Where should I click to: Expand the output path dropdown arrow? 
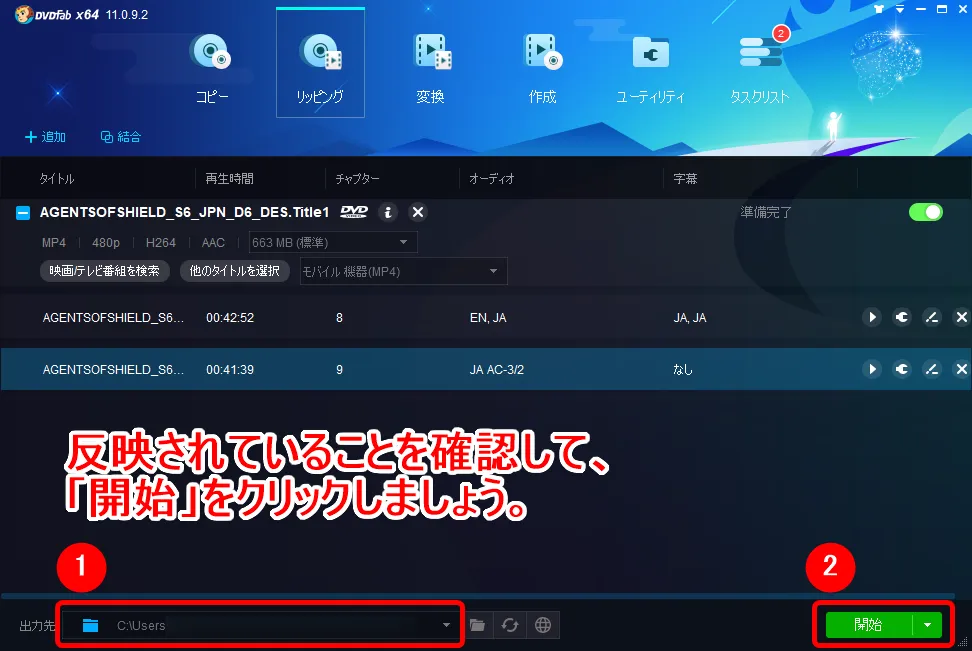point(446,625)
